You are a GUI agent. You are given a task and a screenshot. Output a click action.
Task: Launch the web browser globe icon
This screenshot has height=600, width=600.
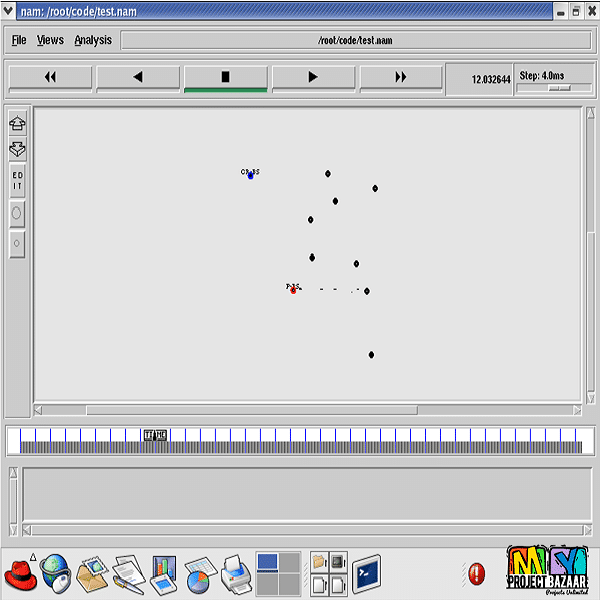pyautogui.click(x=55, y=572)
